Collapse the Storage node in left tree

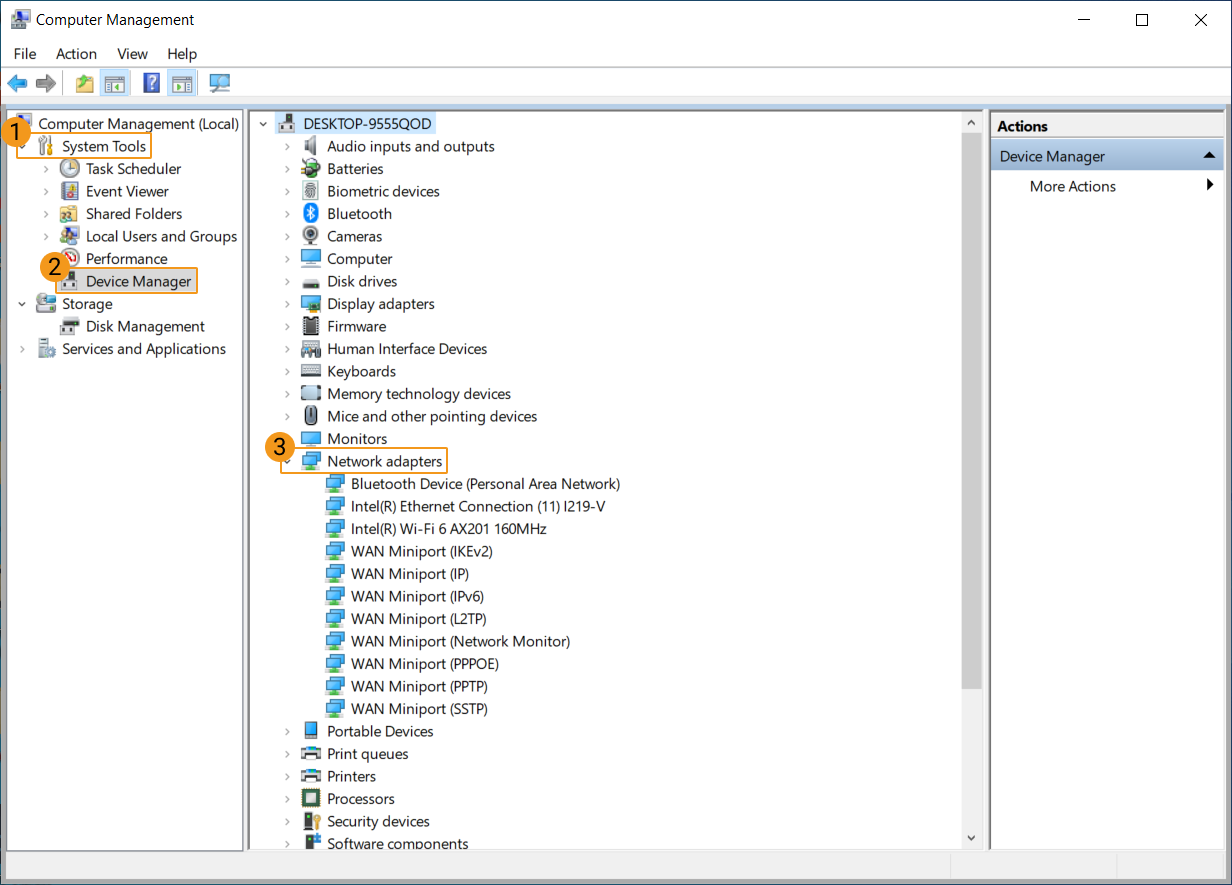coord(22,304)
